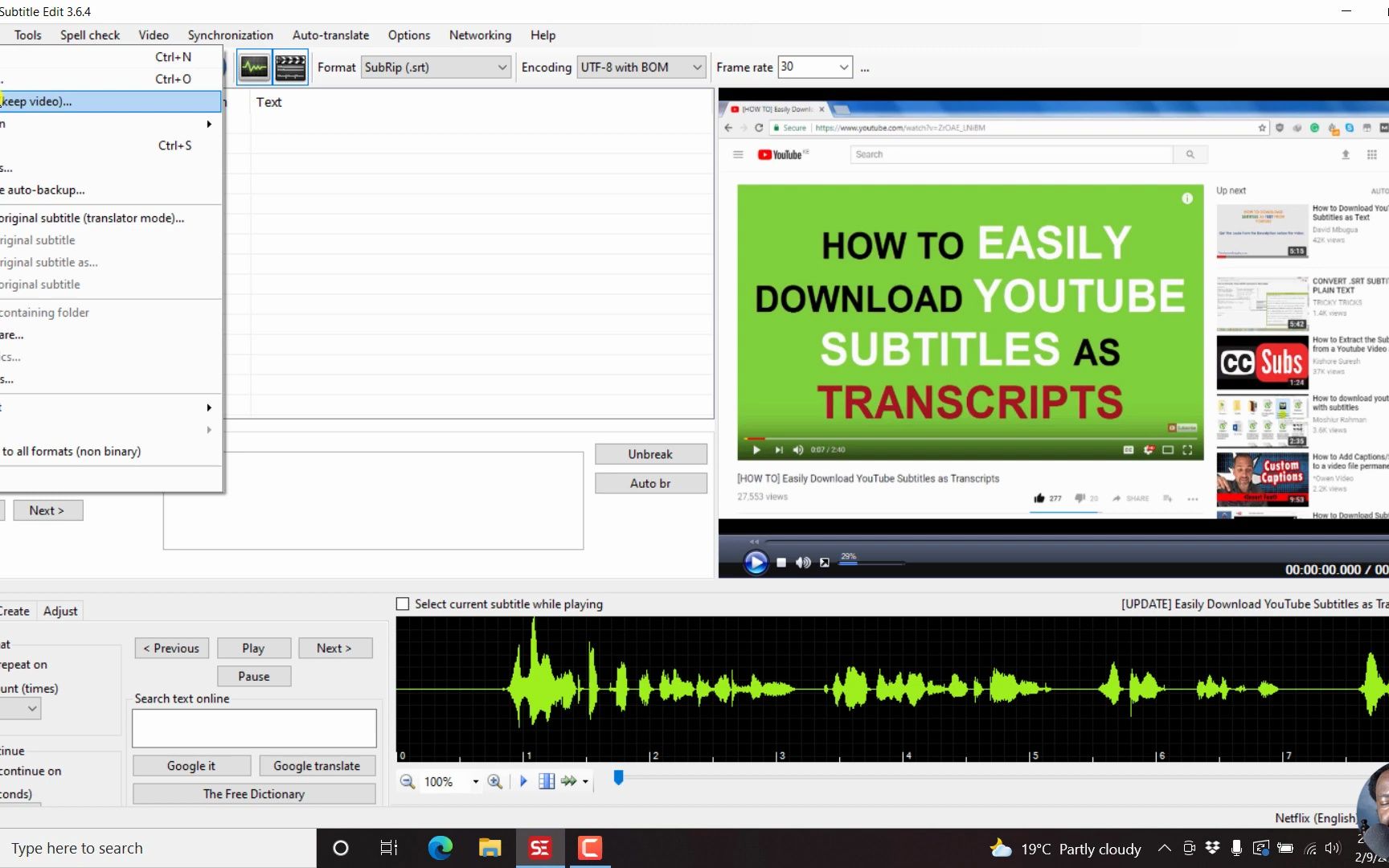
Task: Click the green double-arrow icon under waveform
Action: (x=569, y=781)
